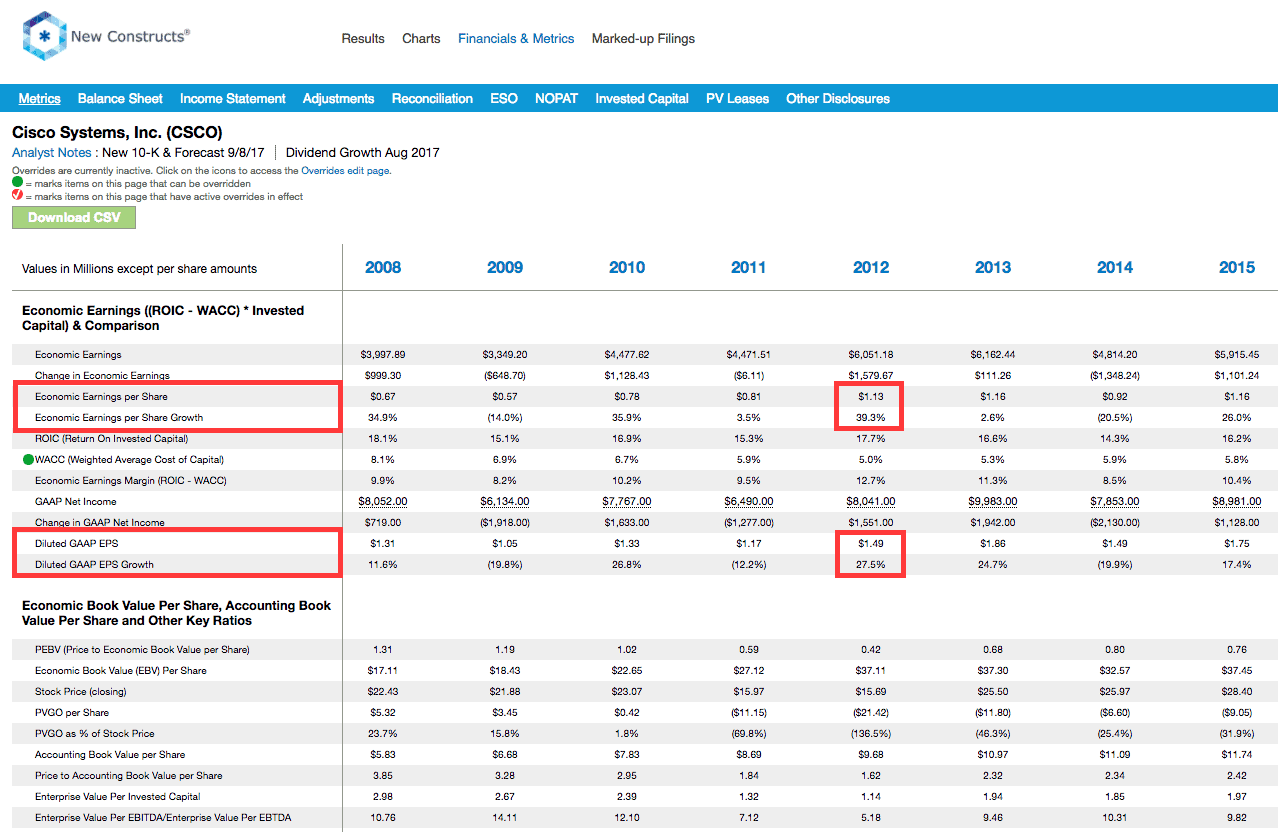Click 2009 GAAP Net Income value $6,134.00
The width and height of the screenshot is (1278, 832).
coord(505,502)
